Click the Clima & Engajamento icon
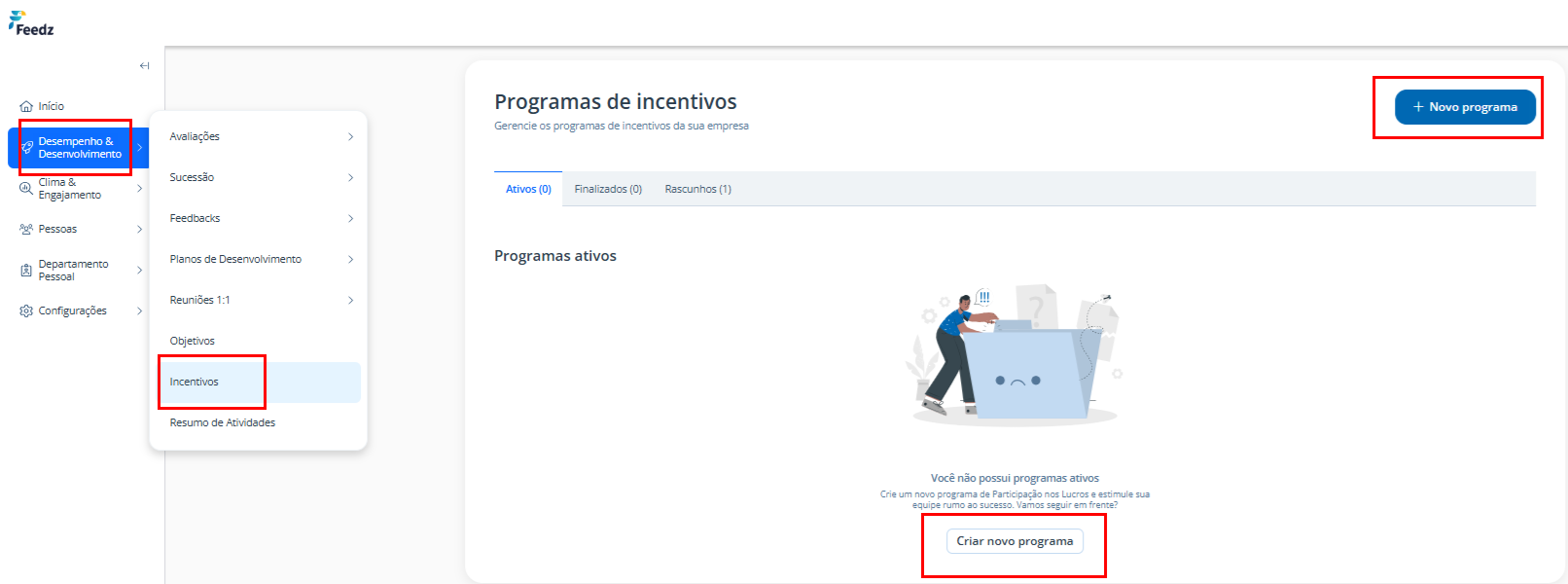Viewport: 1568px width, 584px height. click(26, 189)
